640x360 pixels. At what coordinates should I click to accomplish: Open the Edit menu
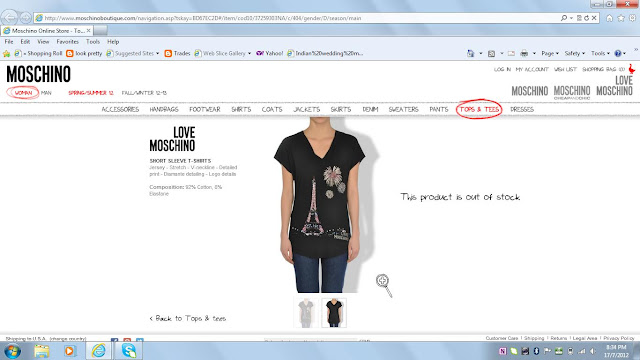(x=25, y=42)
